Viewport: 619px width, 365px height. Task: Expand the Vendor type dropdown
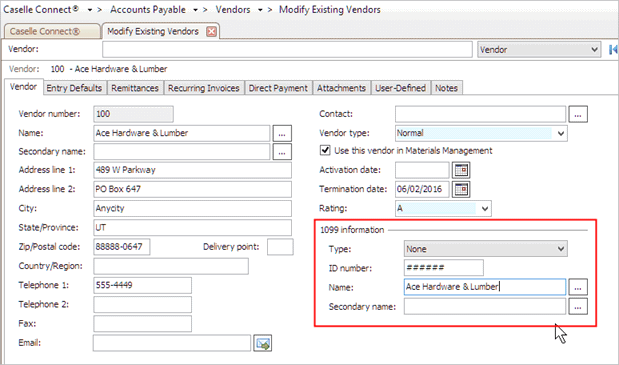(x=561, y=133)
